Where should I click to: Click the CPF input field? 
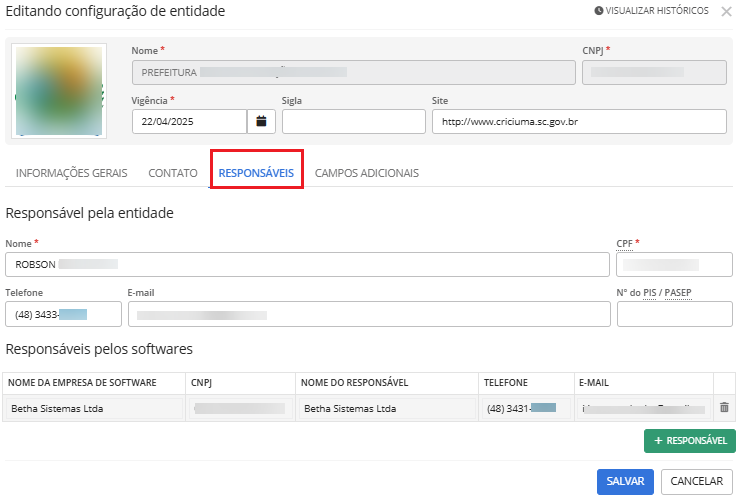pos(674,264)
